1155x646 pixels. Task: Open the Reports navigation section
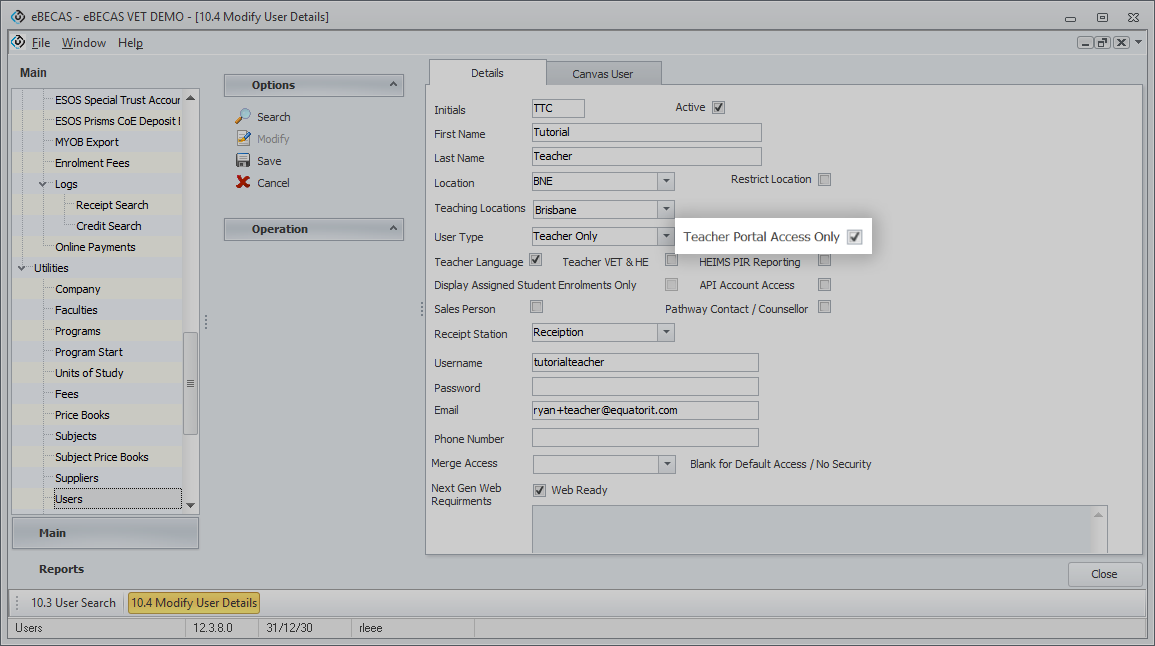pyautogui.click(x=62, y=569)
